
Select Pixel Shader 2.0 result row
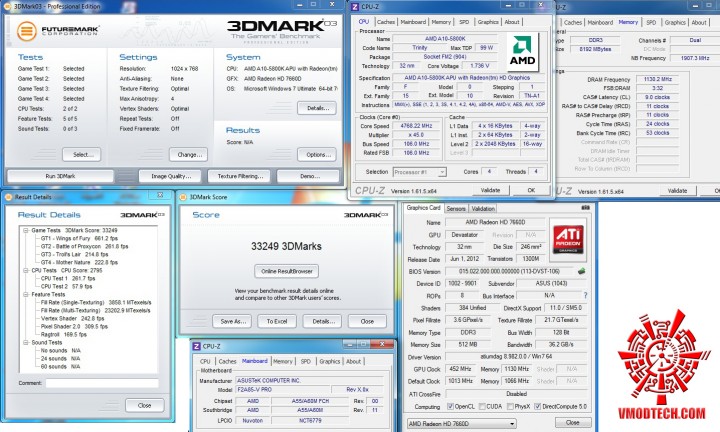(74, 326)
